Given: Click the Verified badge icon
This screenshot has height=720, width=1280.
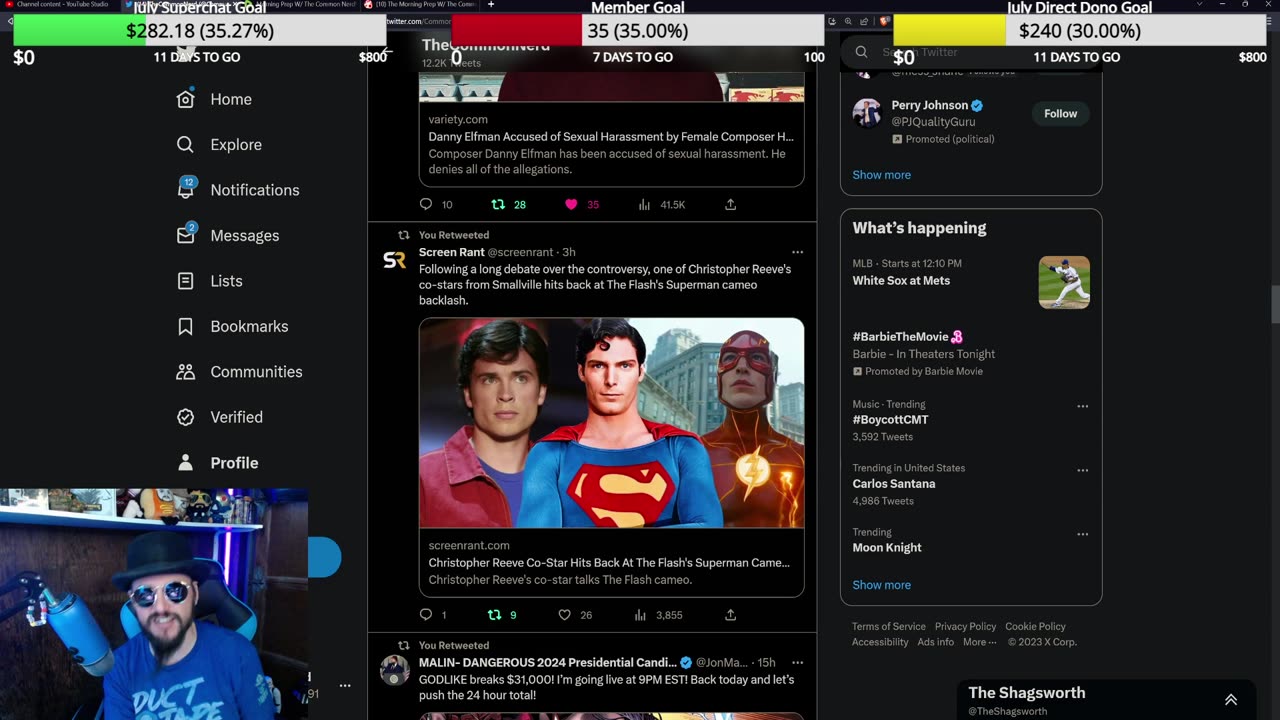Looking at the screenshot, I should pos(185,417).
